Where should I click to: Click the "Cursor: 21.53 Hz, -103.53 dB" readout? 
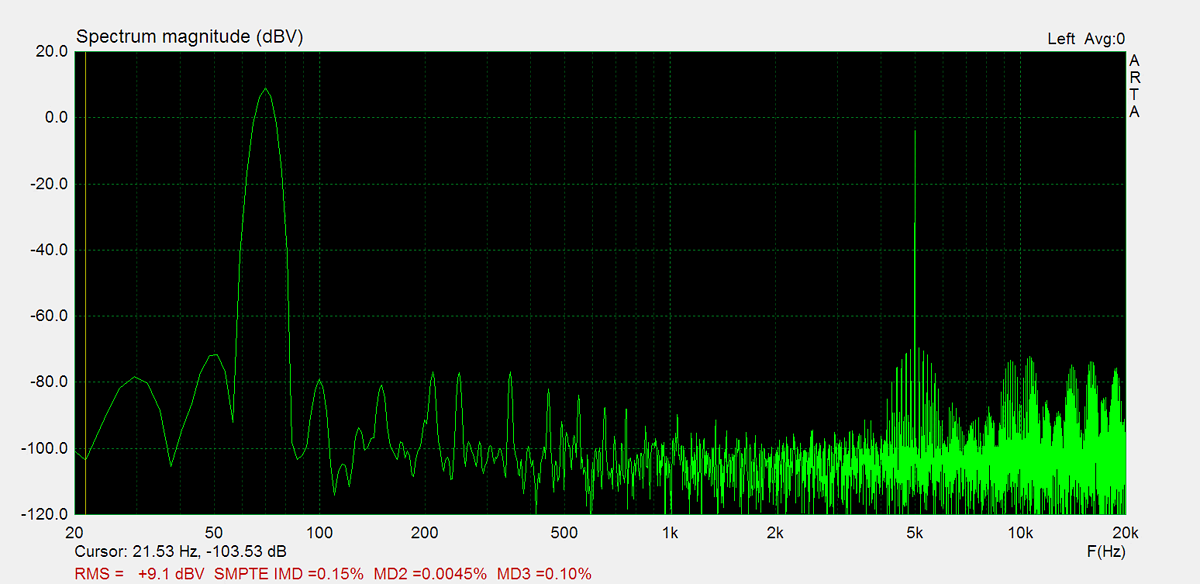click(x=181, y=552)
